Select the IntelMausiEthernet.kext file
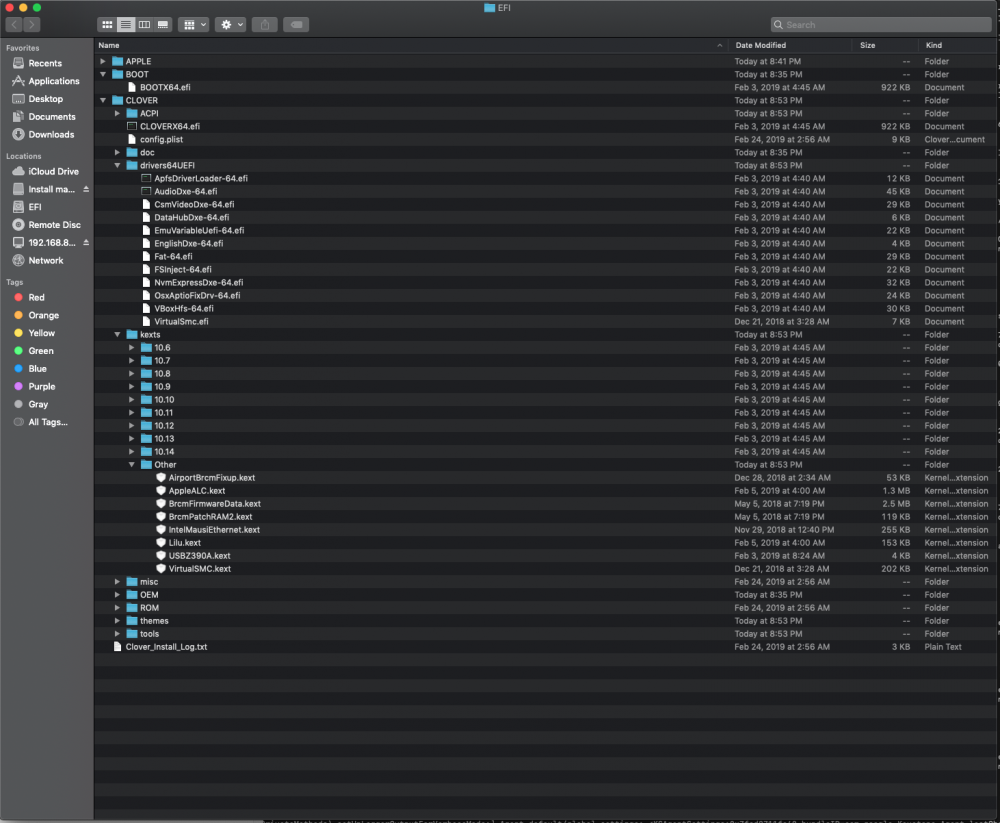This screenshot has height=823, width=1000. pos(214,530)
